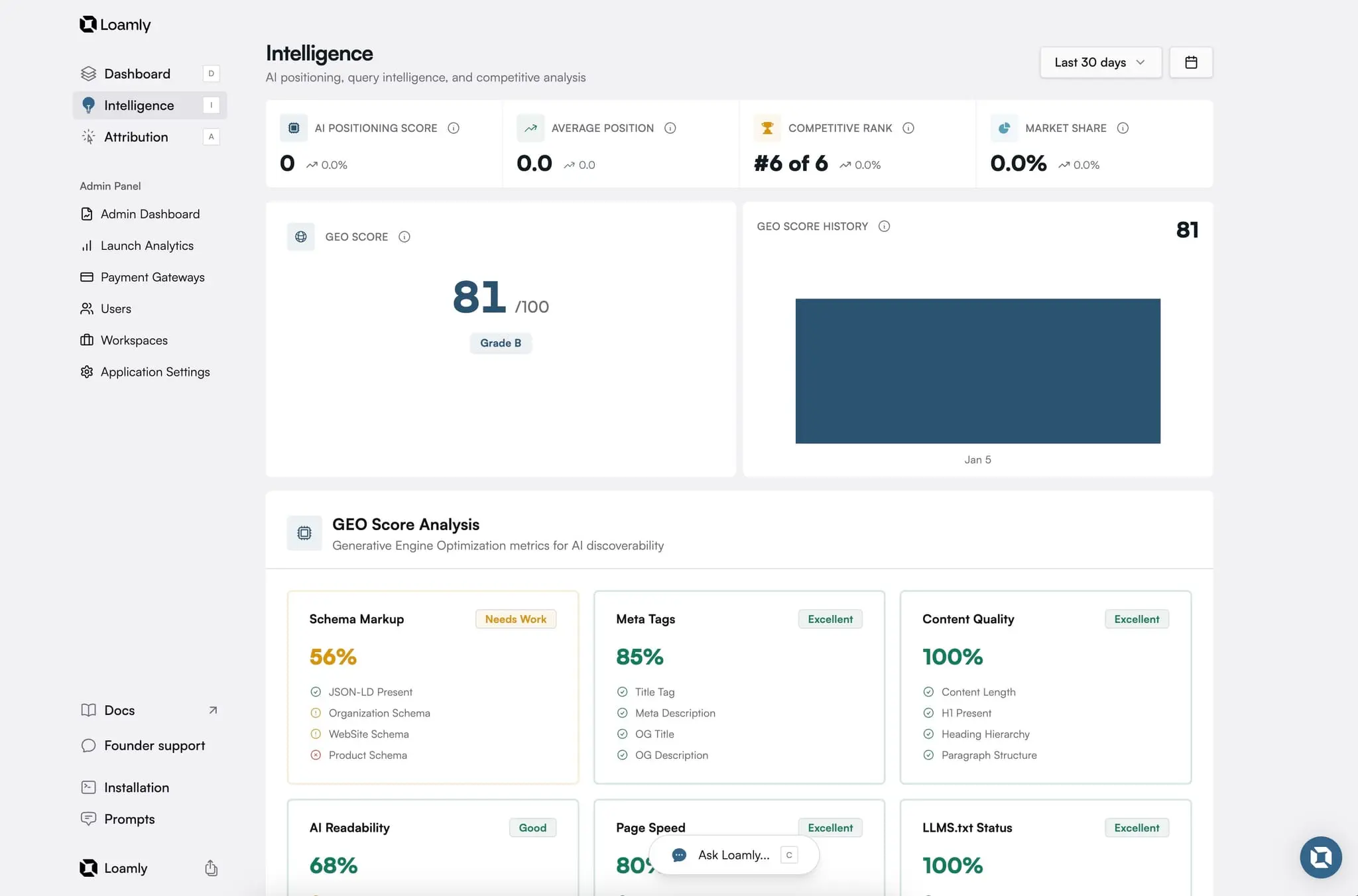The image size is (1358, 896).
Task: Click the Application Settings gear icon
Action: pos(87,372)
